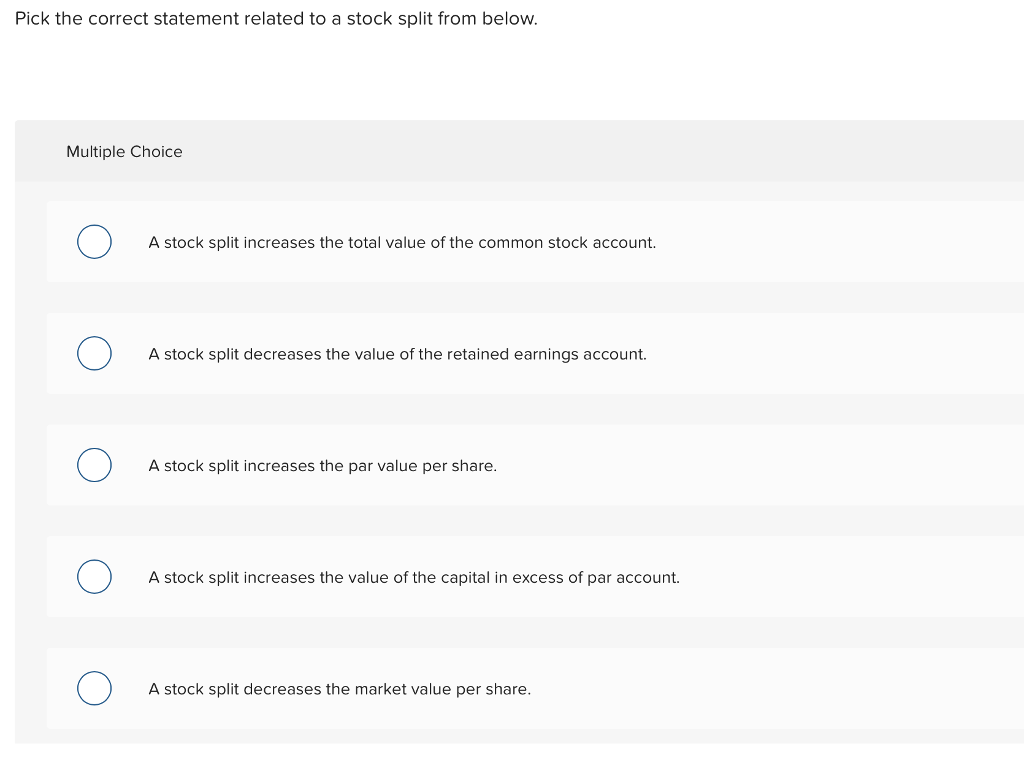The width and height of the screenshot is (1024, 757).
Task: Select radio button beside market value statement
Action: (94, 689)
